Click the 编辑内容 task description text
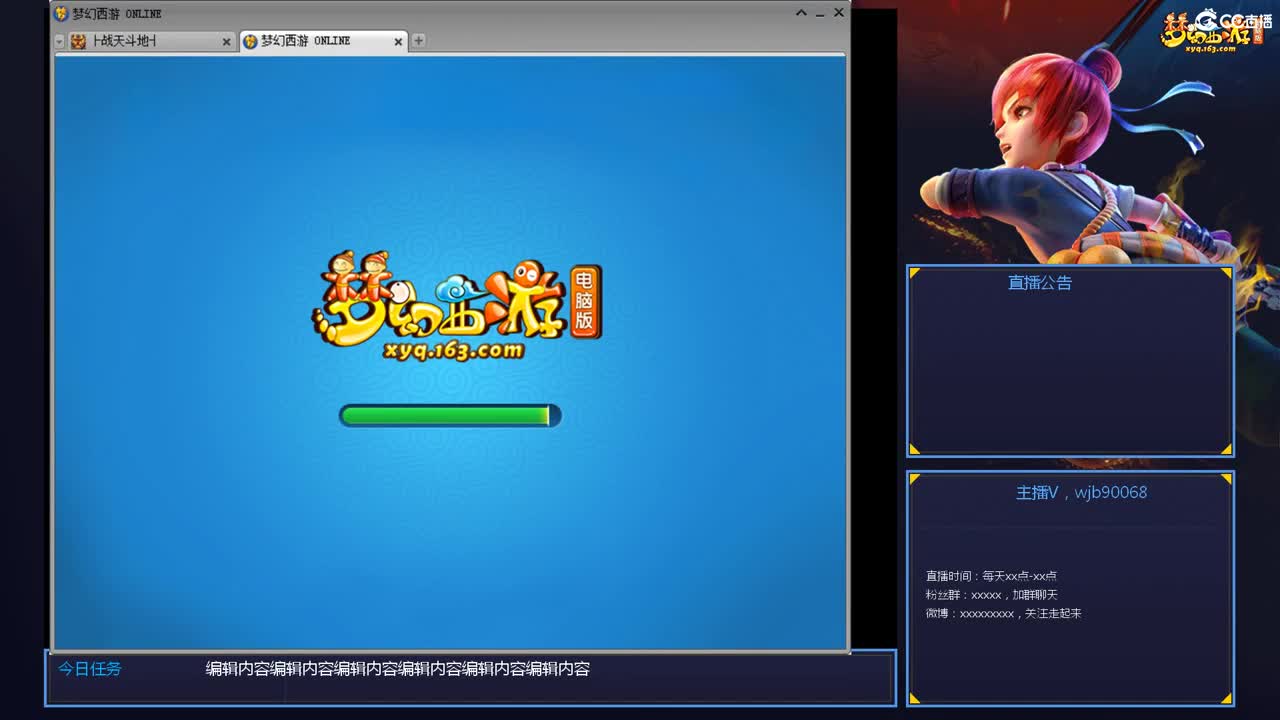The image size is (1280, 720). [x=398, y=669]
